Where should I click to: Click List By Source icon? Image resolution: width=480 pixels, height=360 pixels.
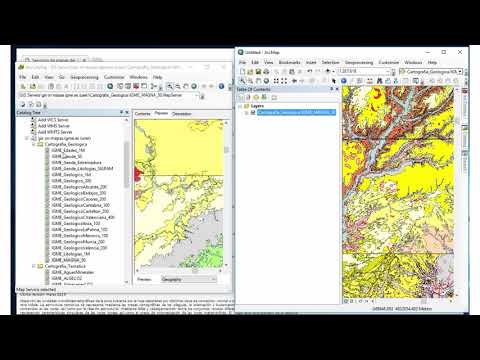click(x=248, y=97)
